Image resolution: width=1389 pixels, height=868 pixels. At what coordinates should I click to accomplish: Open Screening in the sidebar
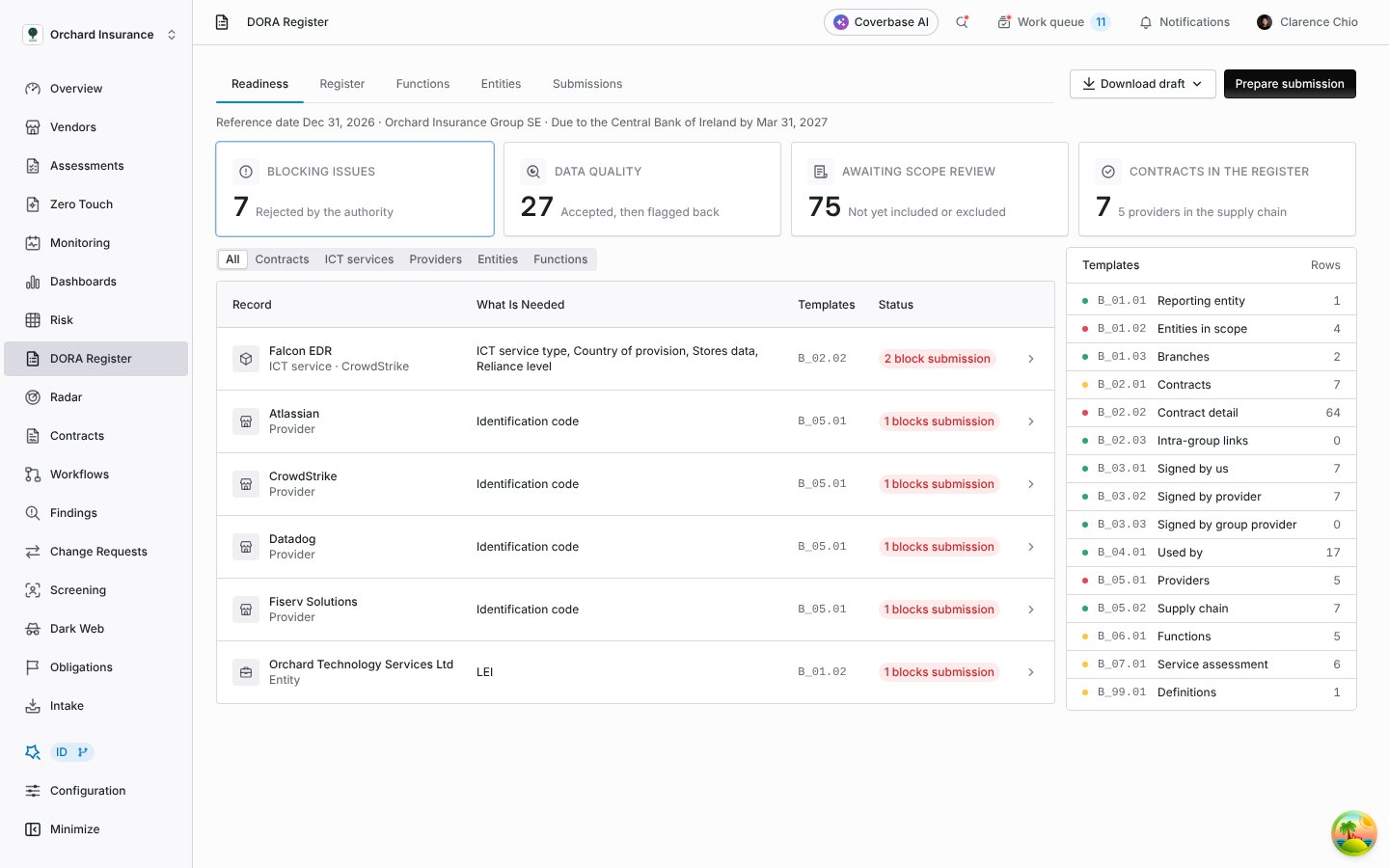point(95,590)
